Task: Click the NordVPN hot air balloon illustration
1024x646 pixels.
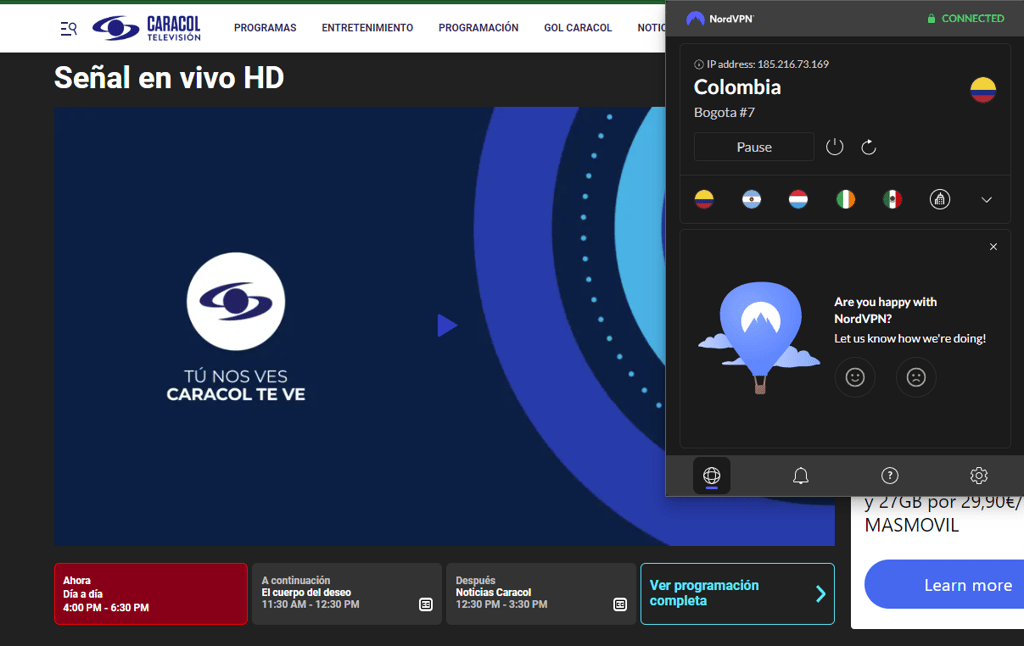Action: [x=759, y=338]
